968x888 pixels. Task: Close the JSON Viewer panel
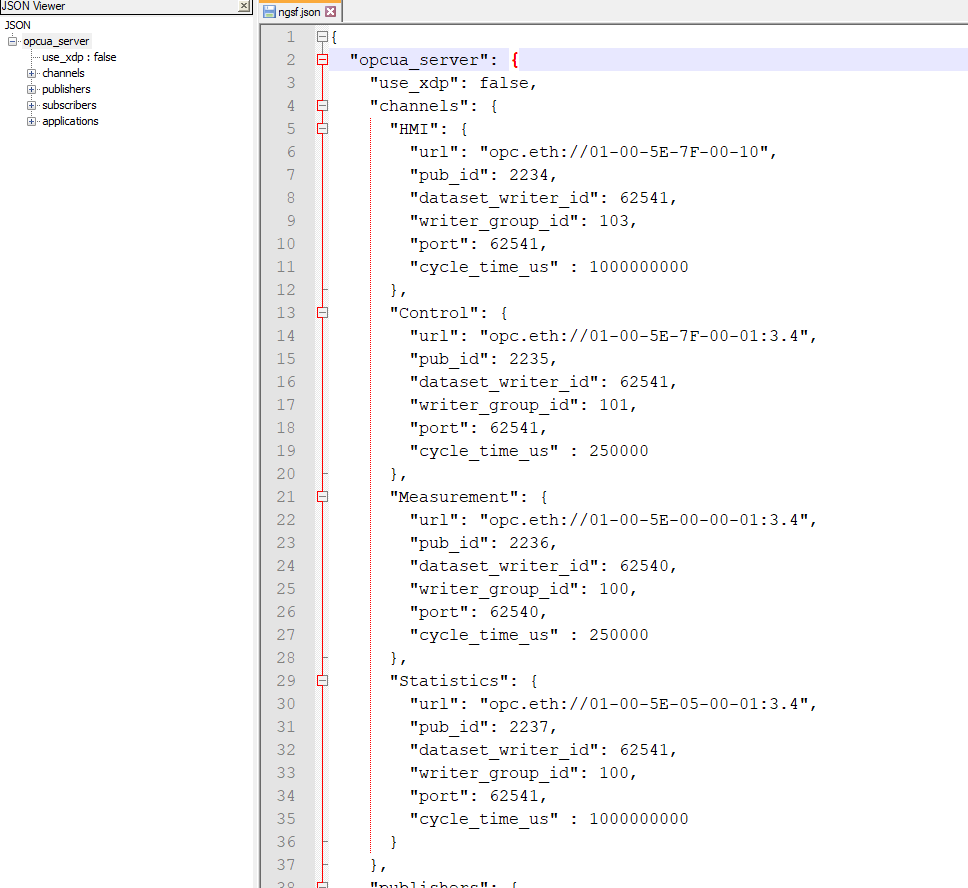click(x=244, y=6)
